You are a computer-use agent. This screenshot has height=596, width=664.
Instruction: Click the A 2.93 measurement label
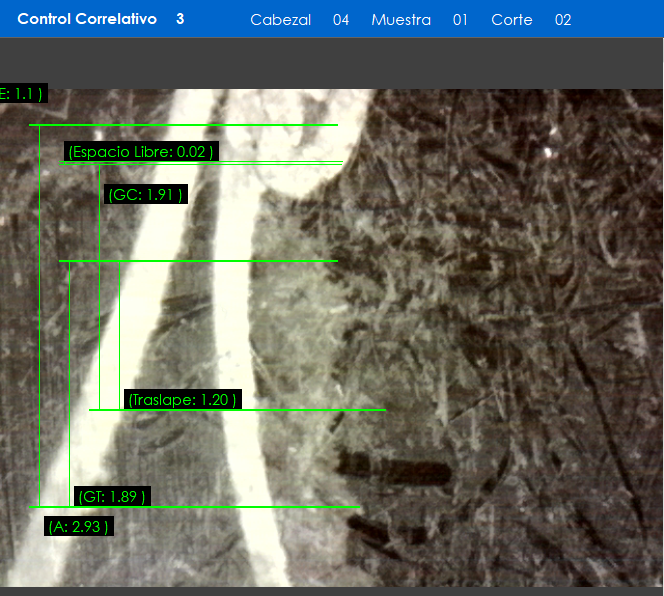[79, 526]
